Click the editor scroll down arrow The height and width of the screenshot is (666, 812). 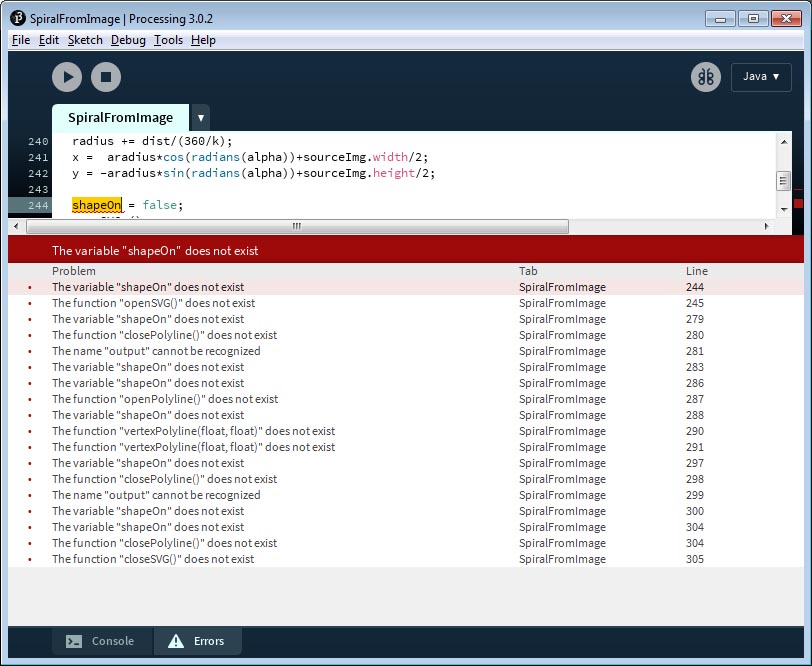(x=784, y=209)
